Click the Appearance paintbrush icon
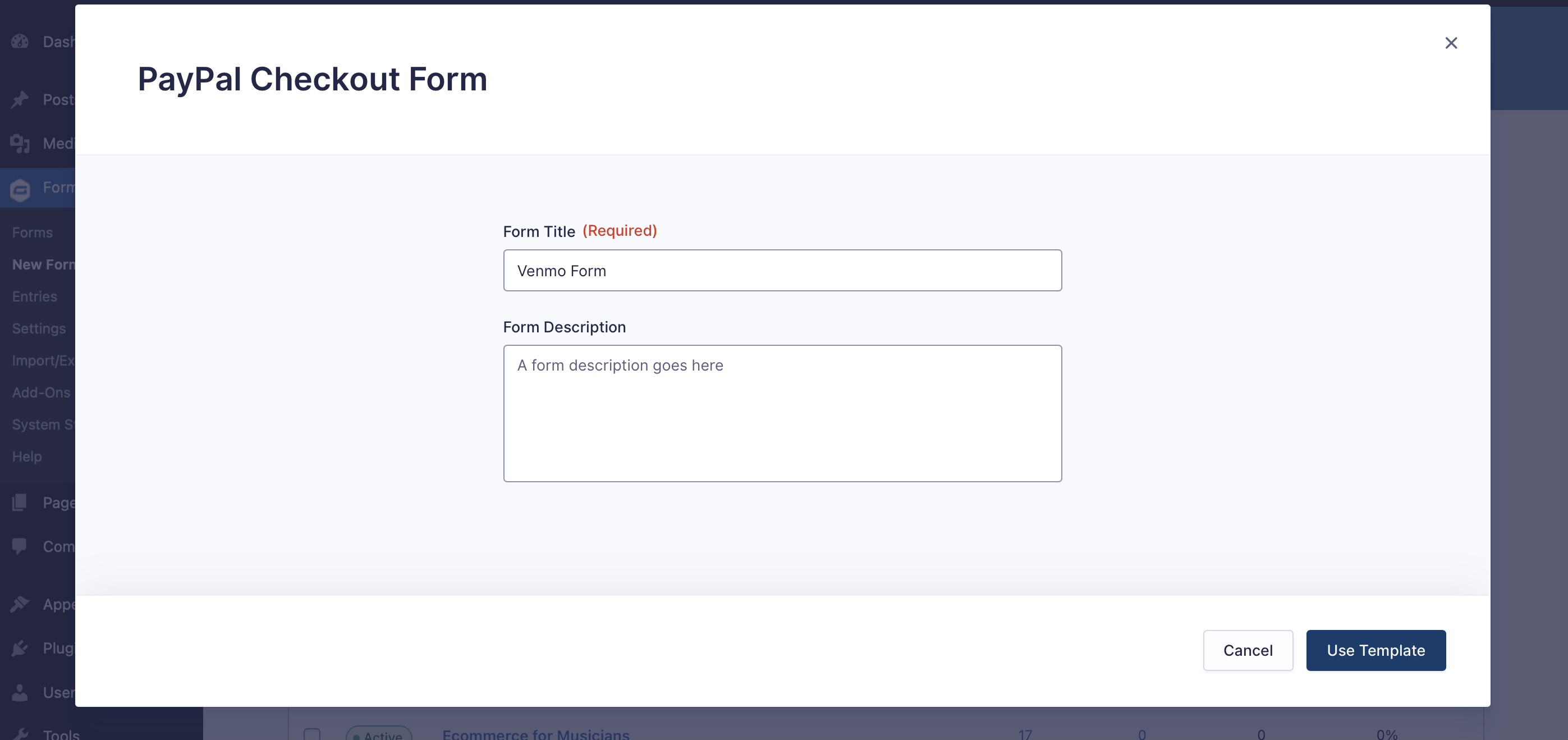The image size is (1568, 740). [20, 604]
